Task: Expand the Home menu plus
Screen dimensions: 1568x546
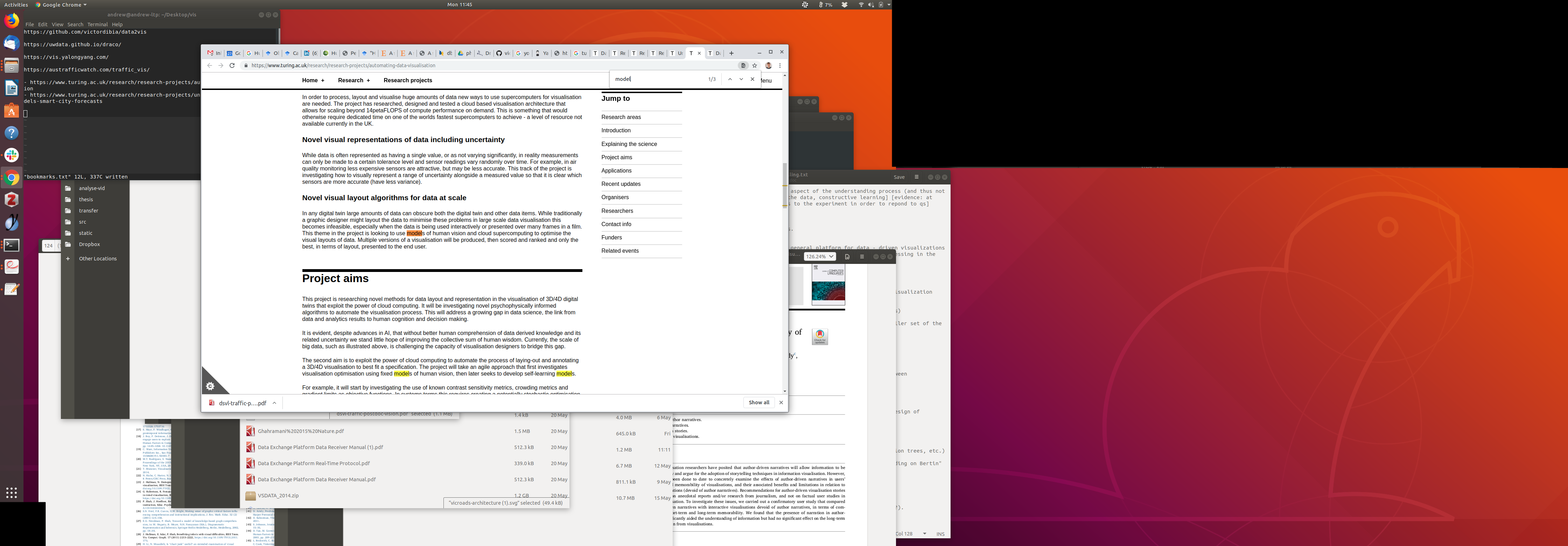Action: 323,80
